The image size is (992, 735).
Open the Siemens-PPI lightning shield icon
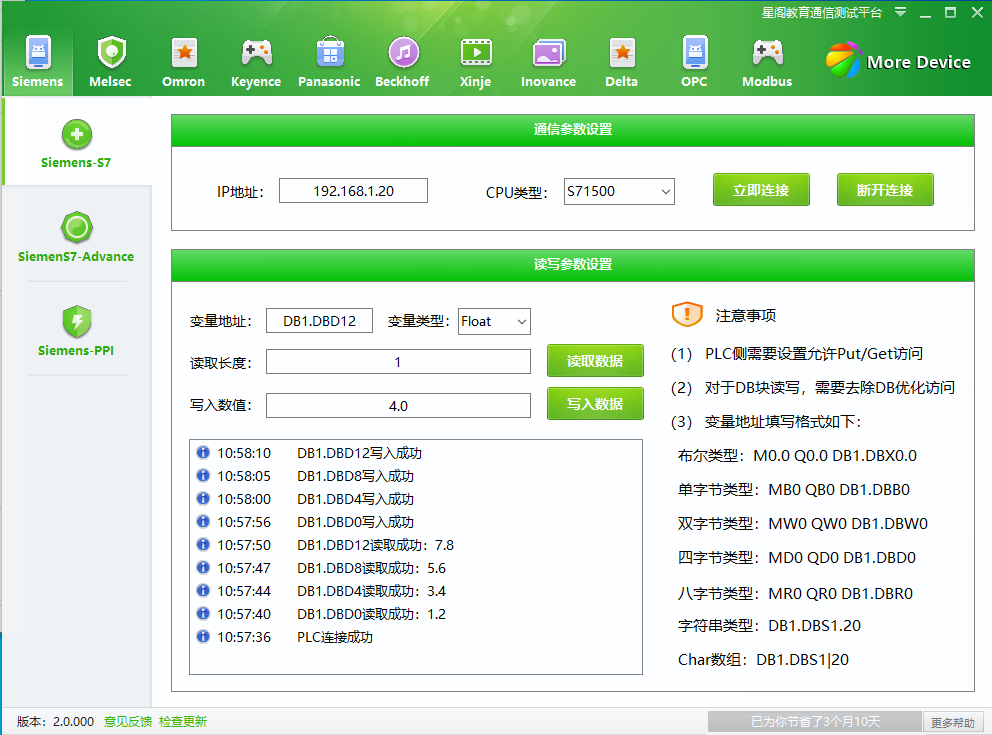point(77,321)
